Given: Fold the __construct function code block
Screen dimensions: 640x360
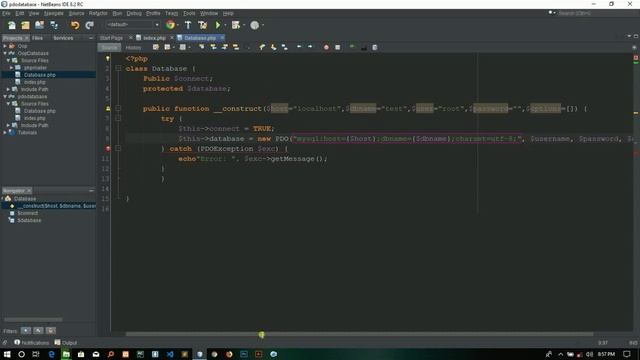Looking at the screenshot, I should tap(118, 109).
